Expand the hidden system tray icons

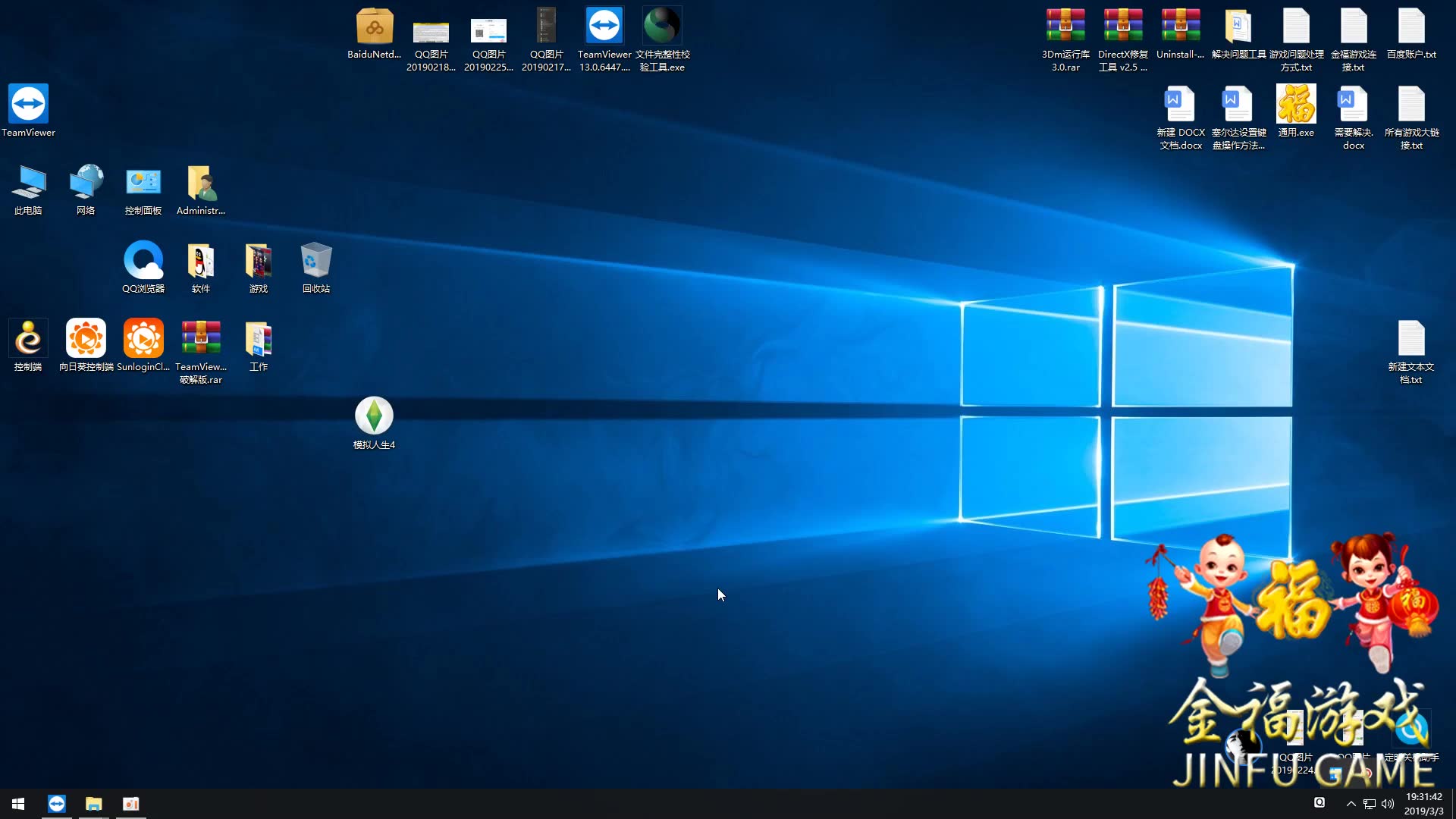tap(1351, 804)
